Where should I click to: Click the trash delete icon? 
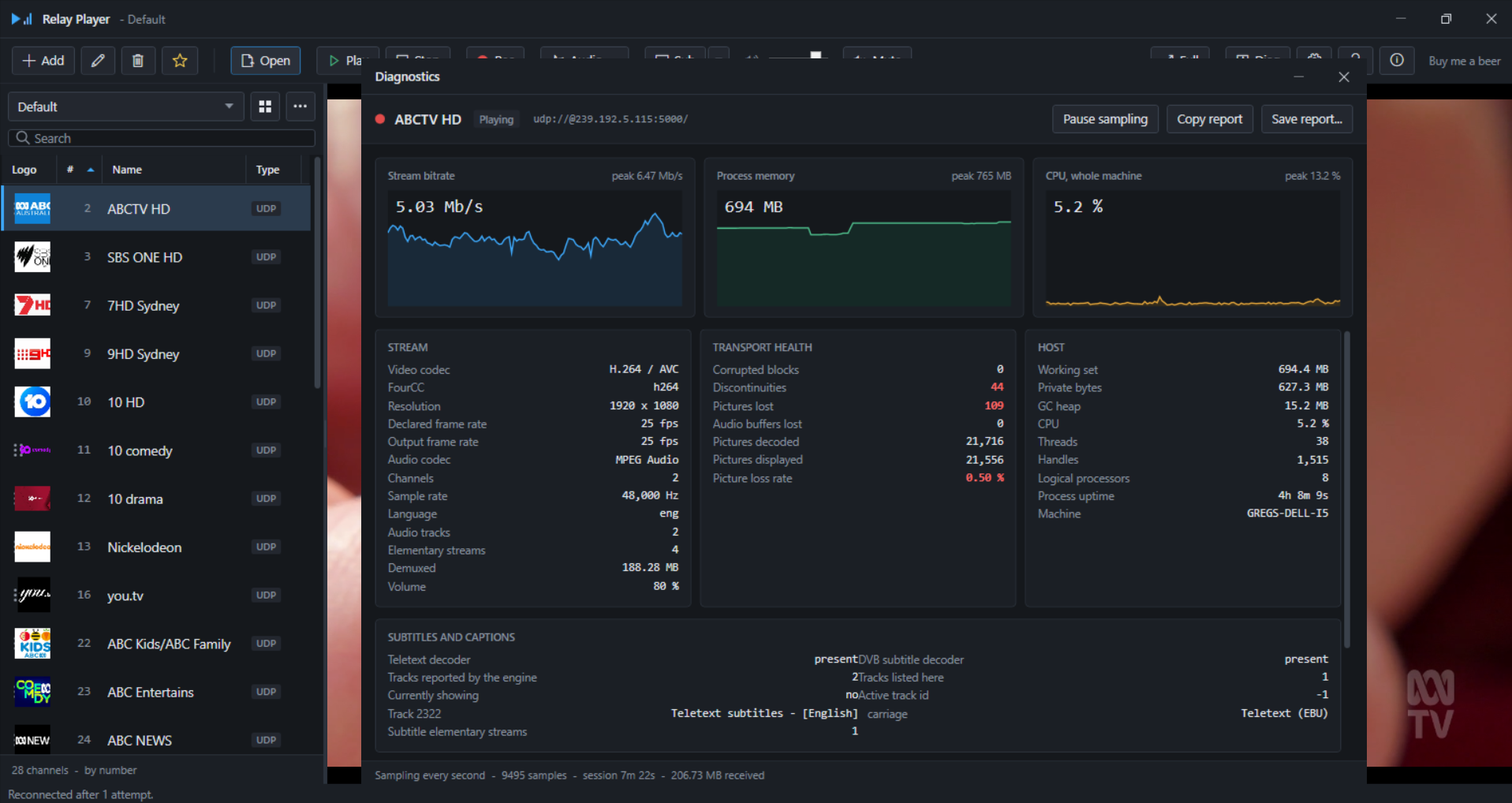[138, 61]
